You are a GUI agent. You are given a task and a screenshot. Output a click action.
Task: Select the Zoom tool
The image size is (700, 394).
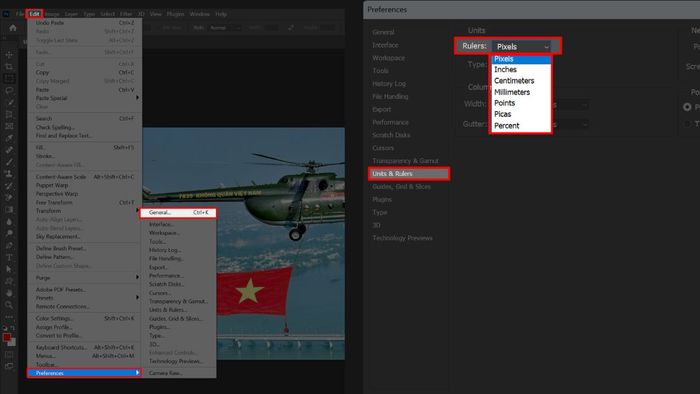9,305
